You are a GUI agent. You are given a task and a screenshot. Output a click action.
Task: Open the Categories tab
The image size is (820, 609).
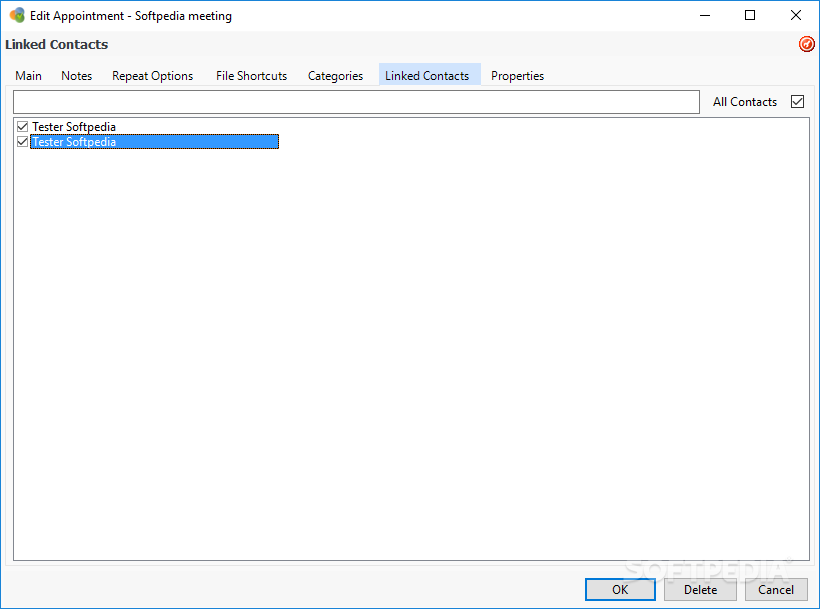(x=335, y=76)
